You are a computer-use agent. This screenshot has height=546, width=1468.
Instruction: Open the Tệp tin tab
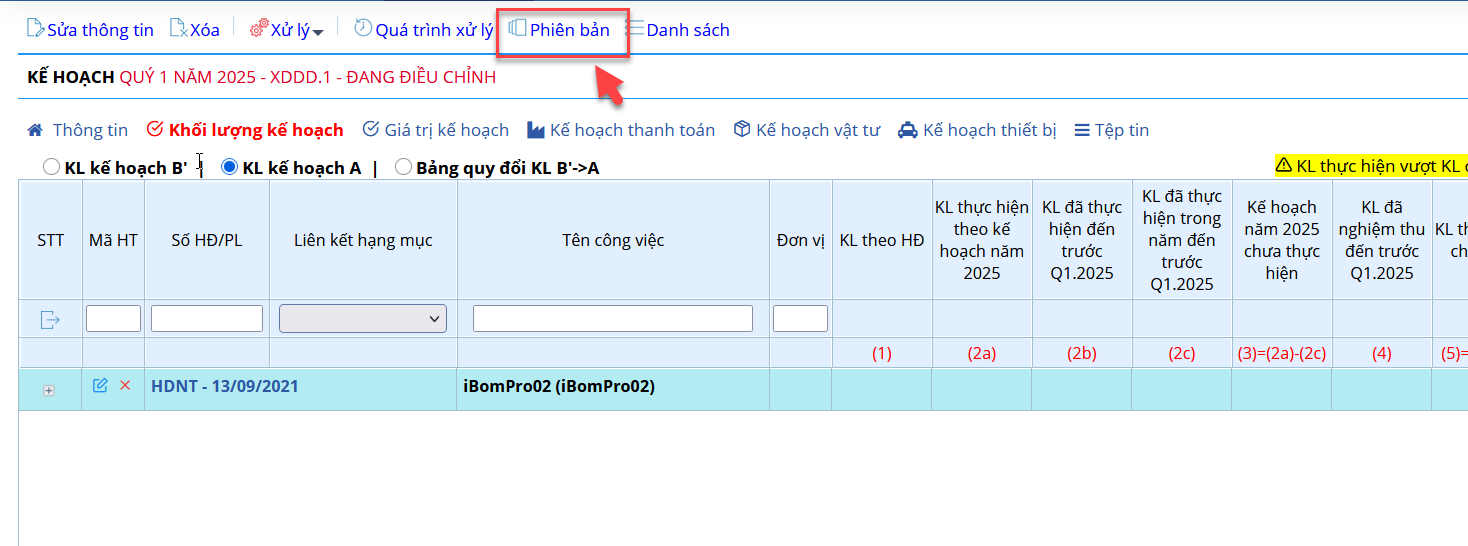[x=1111, y=130]
